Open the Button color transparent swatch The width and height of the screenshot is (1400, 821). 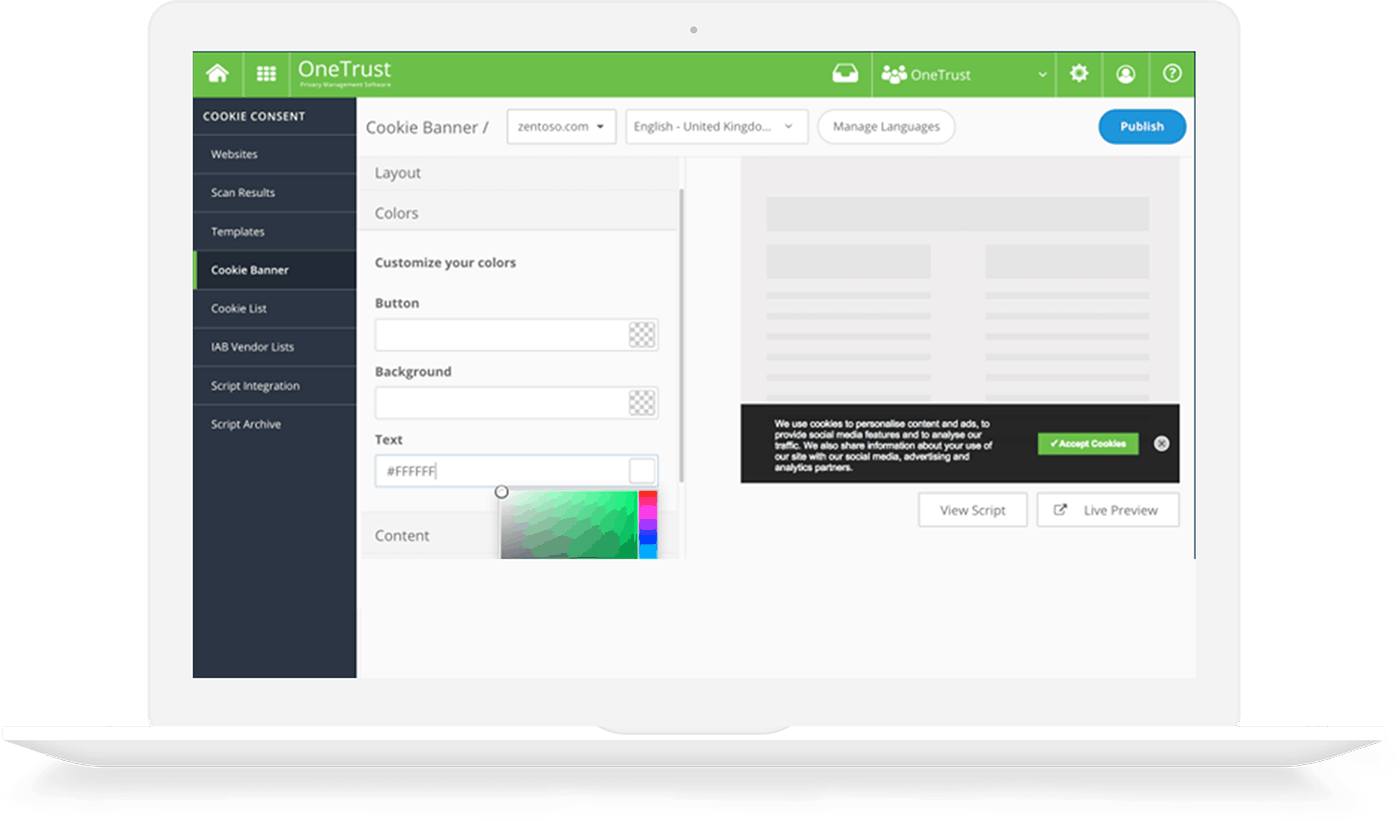coord(642,335)
